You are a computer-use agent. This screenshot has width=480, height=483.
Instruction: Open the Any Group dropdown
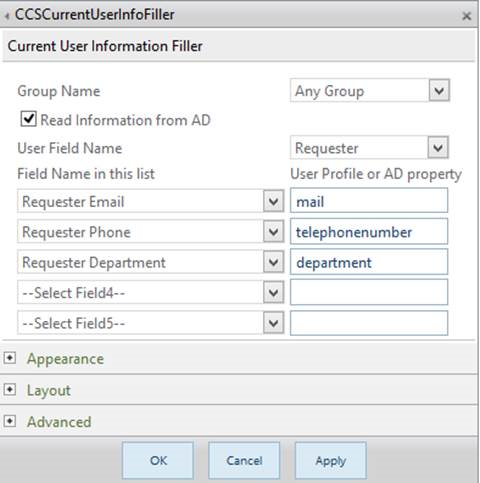point(370,90)
